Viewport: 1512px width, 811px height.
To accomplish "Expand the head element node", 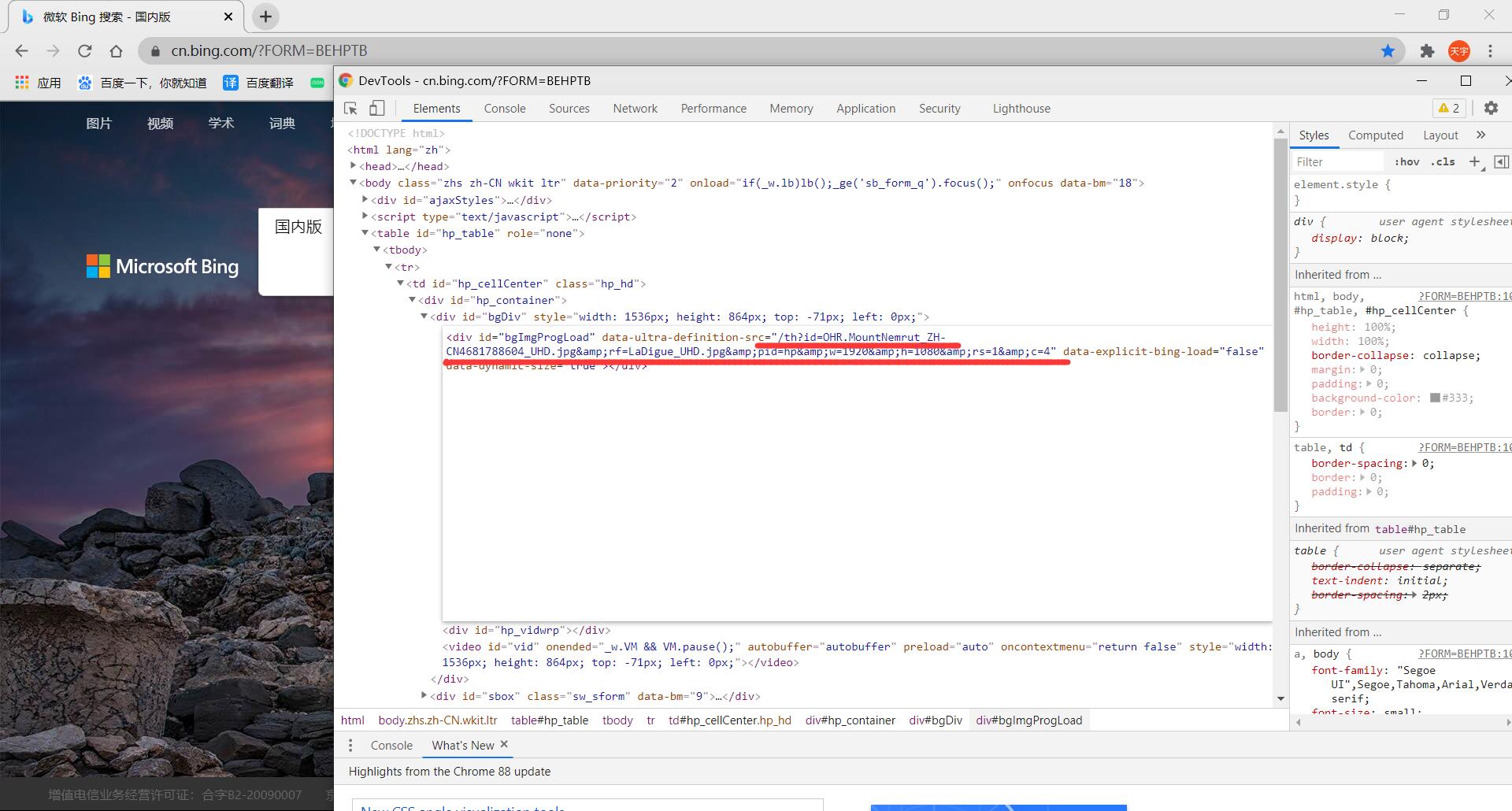I will pos(354,166).
